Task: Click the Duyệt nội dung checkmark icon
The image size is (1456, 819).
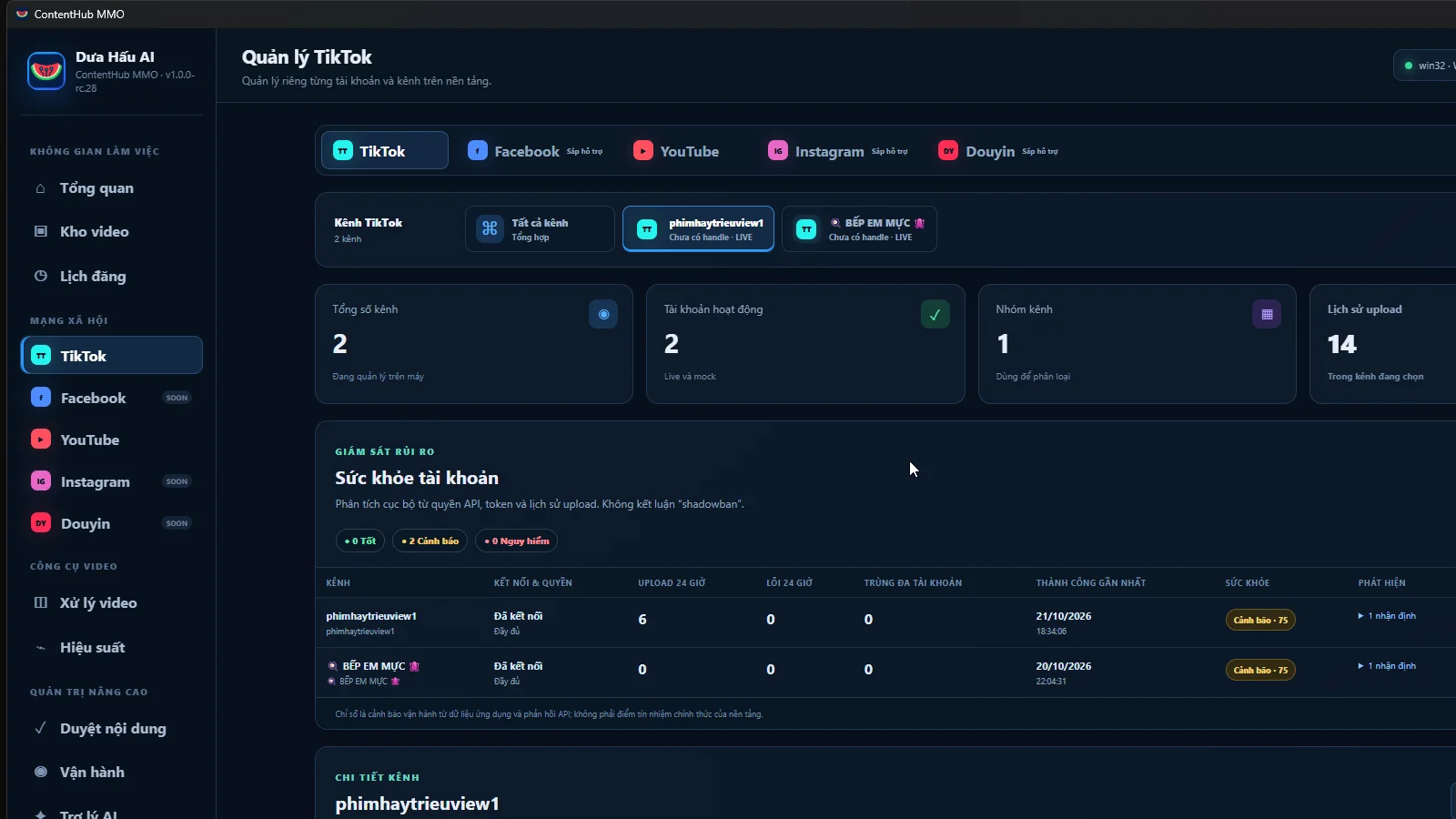Action: point(40,728)
